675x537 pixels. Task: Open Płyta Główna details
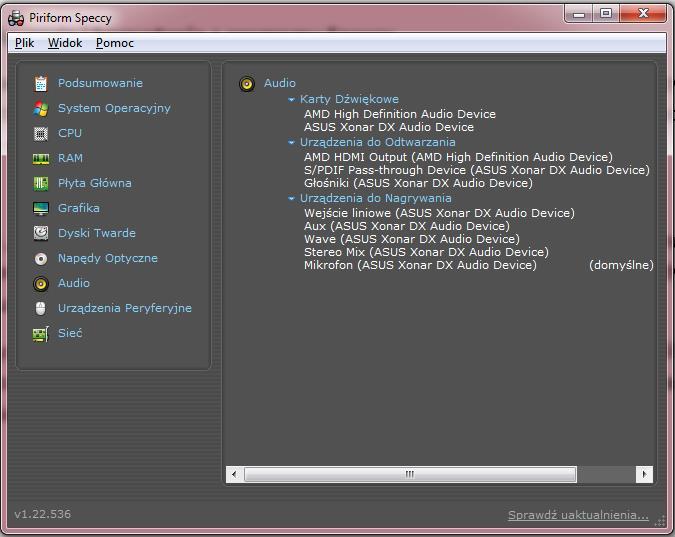pos(95,183)
